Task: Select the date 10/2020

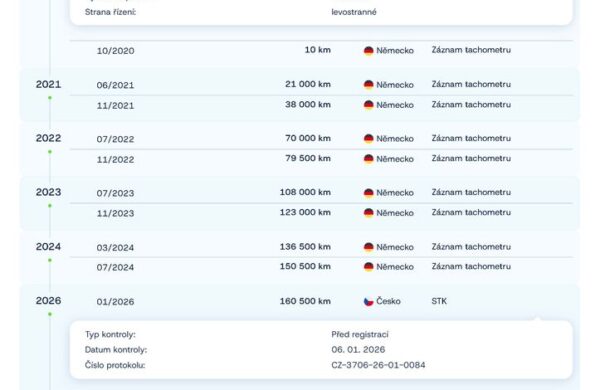Action: coord(116,51)
